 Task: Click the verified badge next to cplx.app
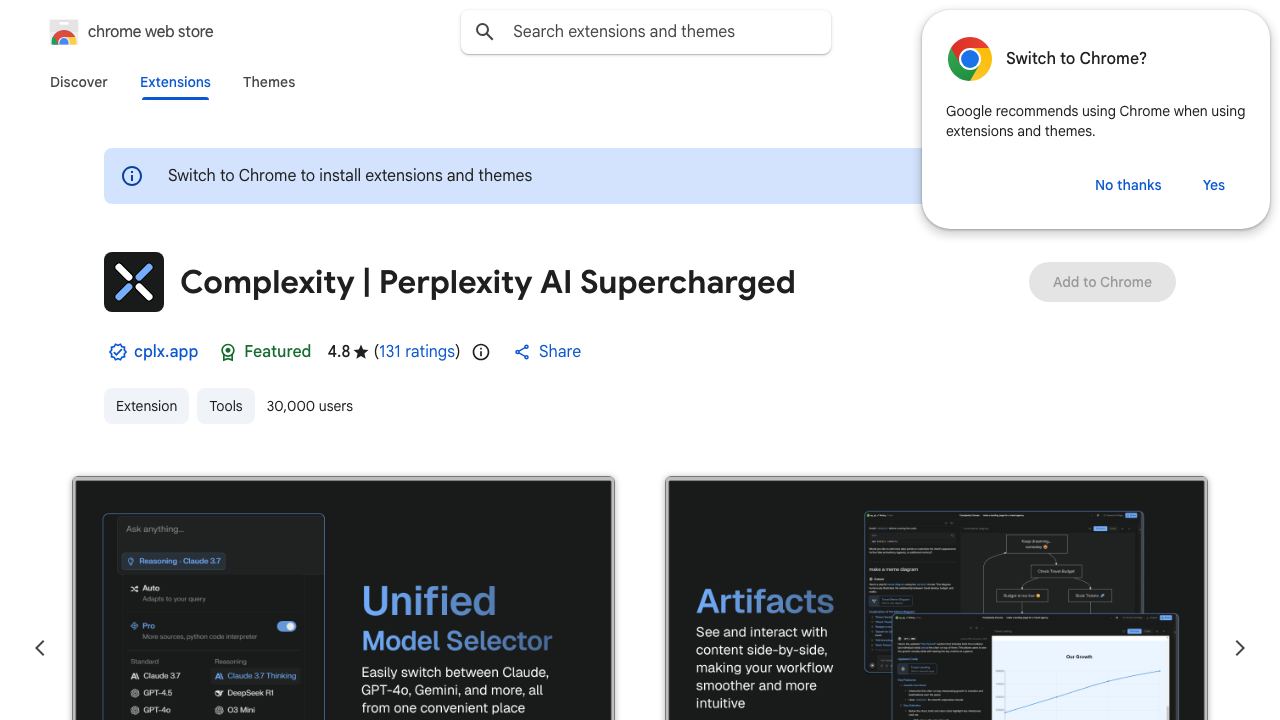tap(118, 352)
